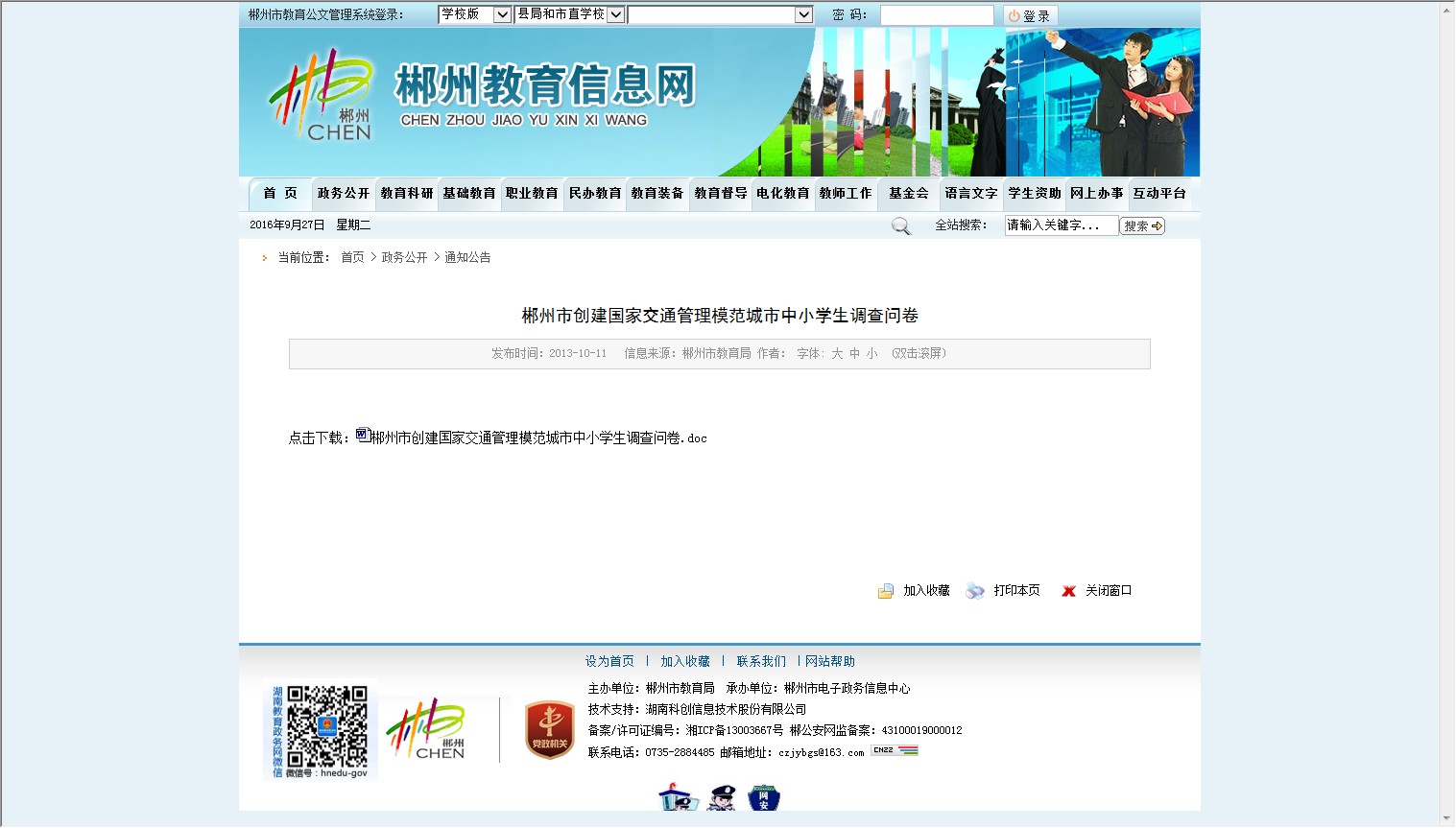Screen dimensions: 1456x828
Task: Click the article title 郴州市创建国家交通管理模范城市中小学生调查问卷
Action: 720,316
